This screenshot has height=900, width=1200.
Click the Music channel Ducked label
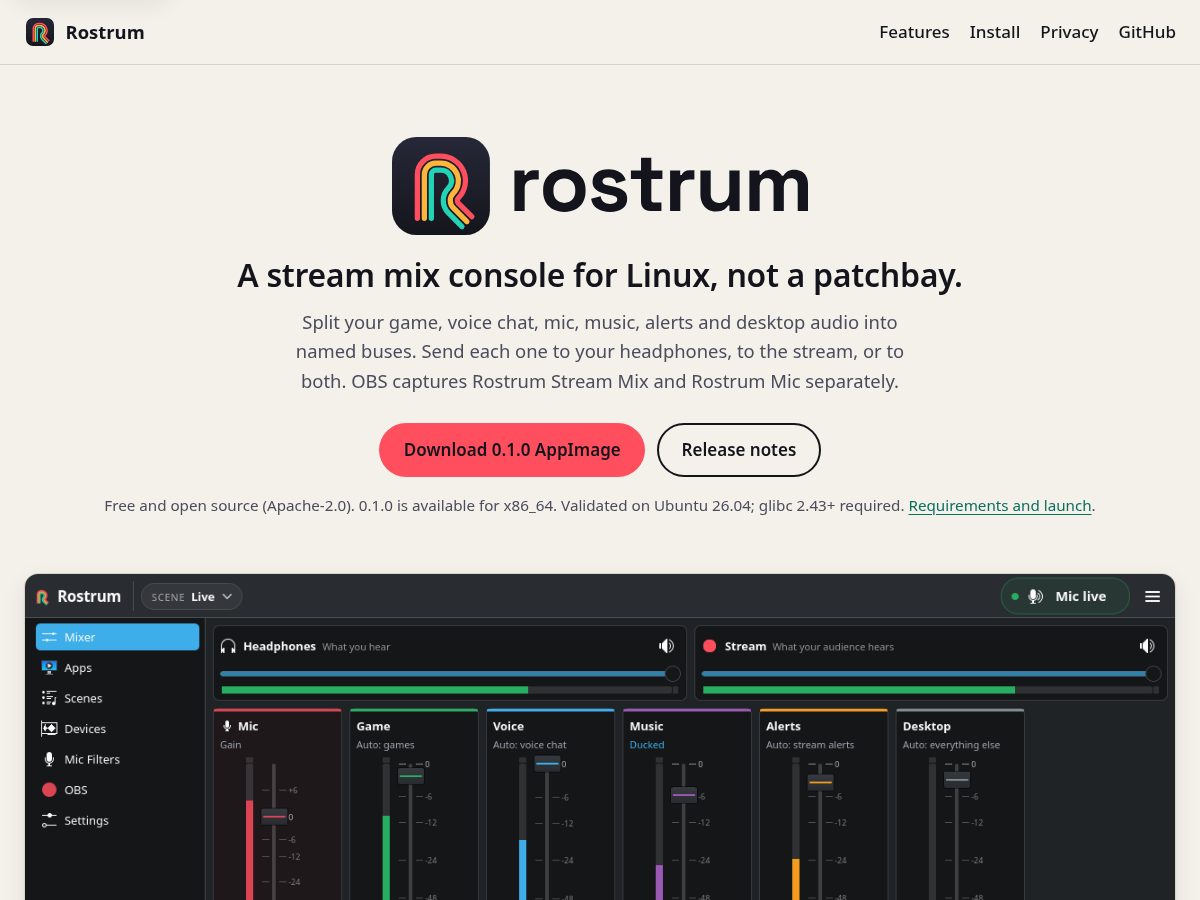pos(647,745)
